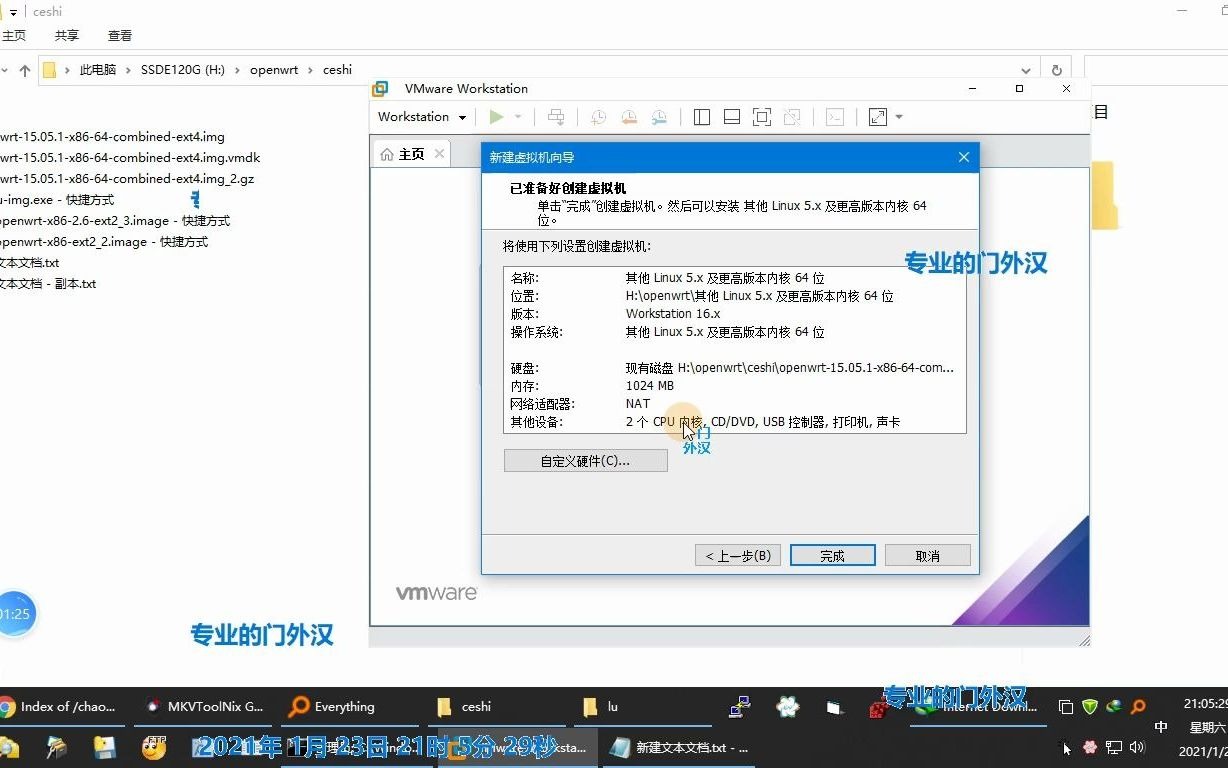Open the stretch display dropdown arrow
The image size is (1228, 768).
point(899,117)
